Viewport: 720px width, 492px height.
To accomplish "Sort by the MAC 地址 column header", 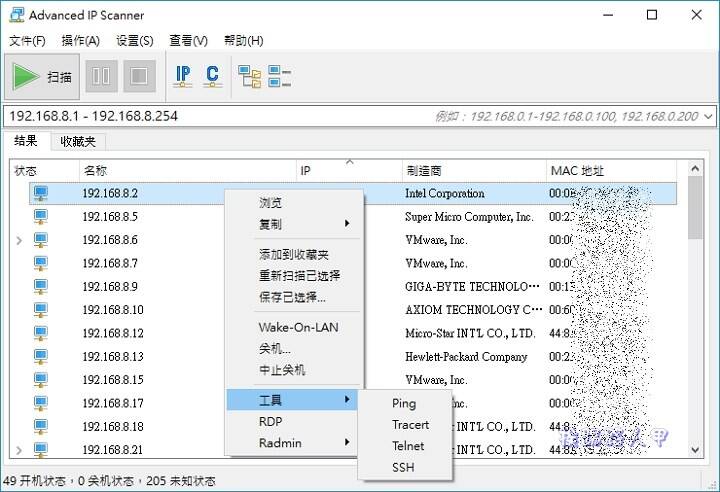I will click(x=612, y=171).
